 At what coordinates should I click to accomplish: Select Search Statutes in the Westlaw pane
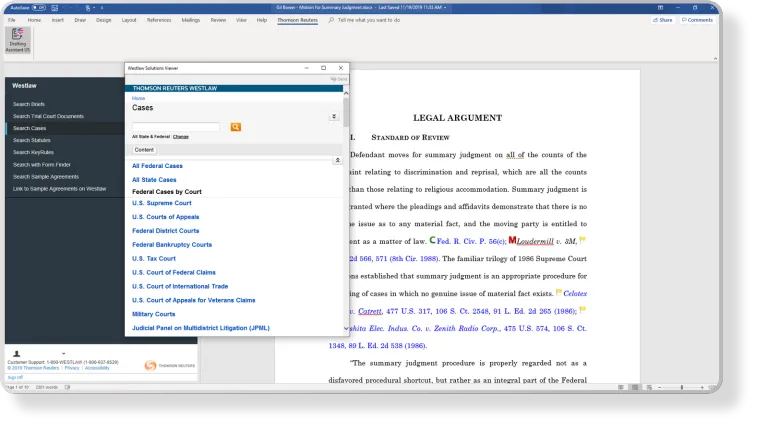[x=31, y=140]
